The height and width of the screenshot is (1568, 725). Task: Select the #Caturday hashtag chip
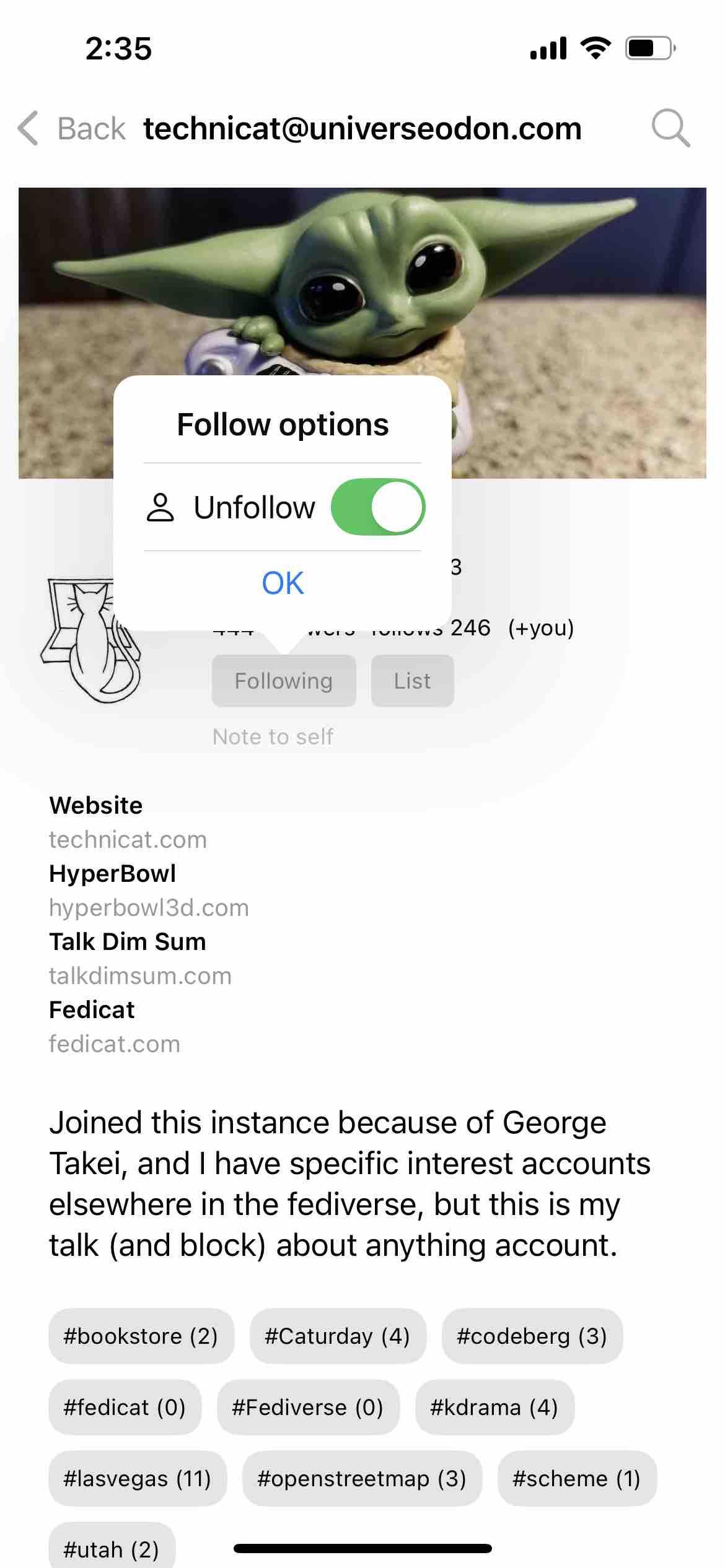(x=337, y=1336)
